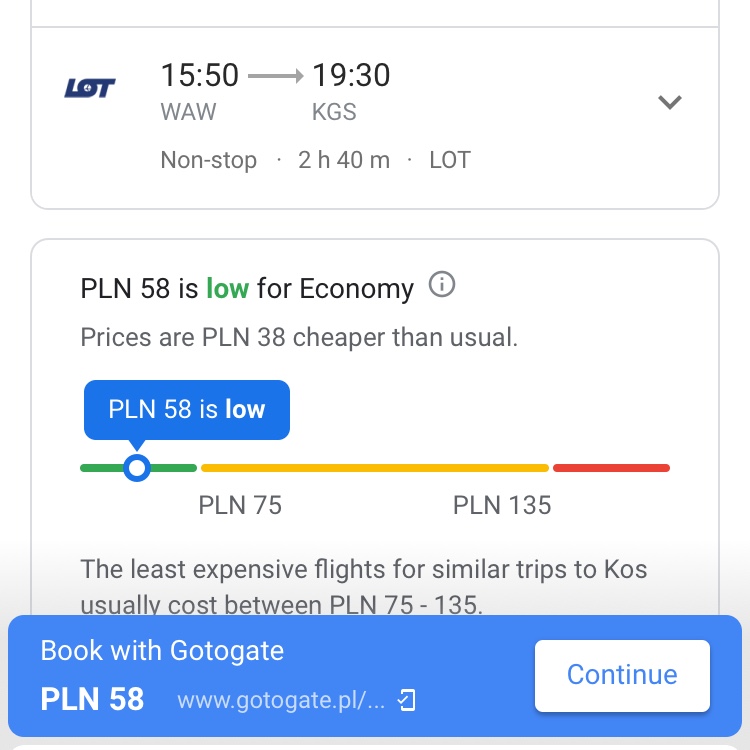Image resolution: width=750 pixels, height=750 pixels.
Task: Tap the PLN 75 range label
Action: tap(240, 505)
